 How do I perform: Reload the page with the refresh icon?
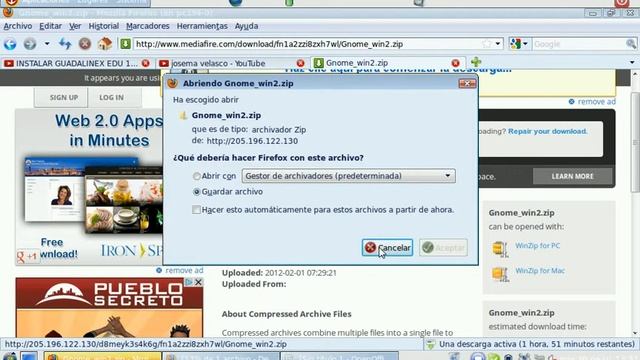click(x=65, y=44)
